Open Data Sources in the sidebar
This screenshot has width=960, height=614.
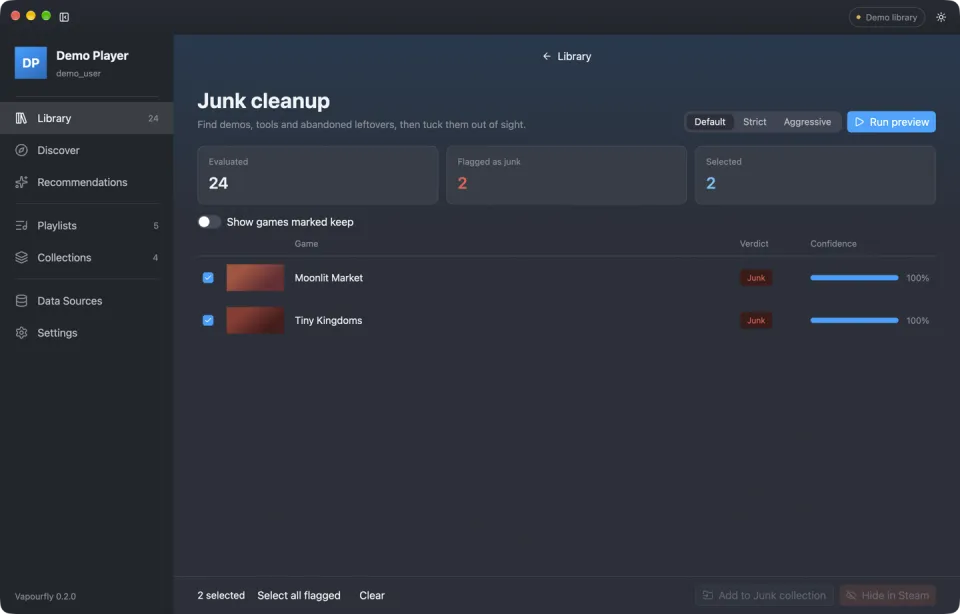(x=87, y=301)
